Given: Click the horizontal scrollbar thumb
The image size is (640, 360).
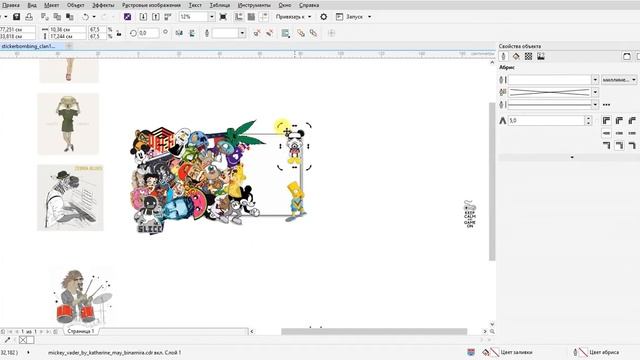Looking at the screenshot, I should tap(374, 331).
